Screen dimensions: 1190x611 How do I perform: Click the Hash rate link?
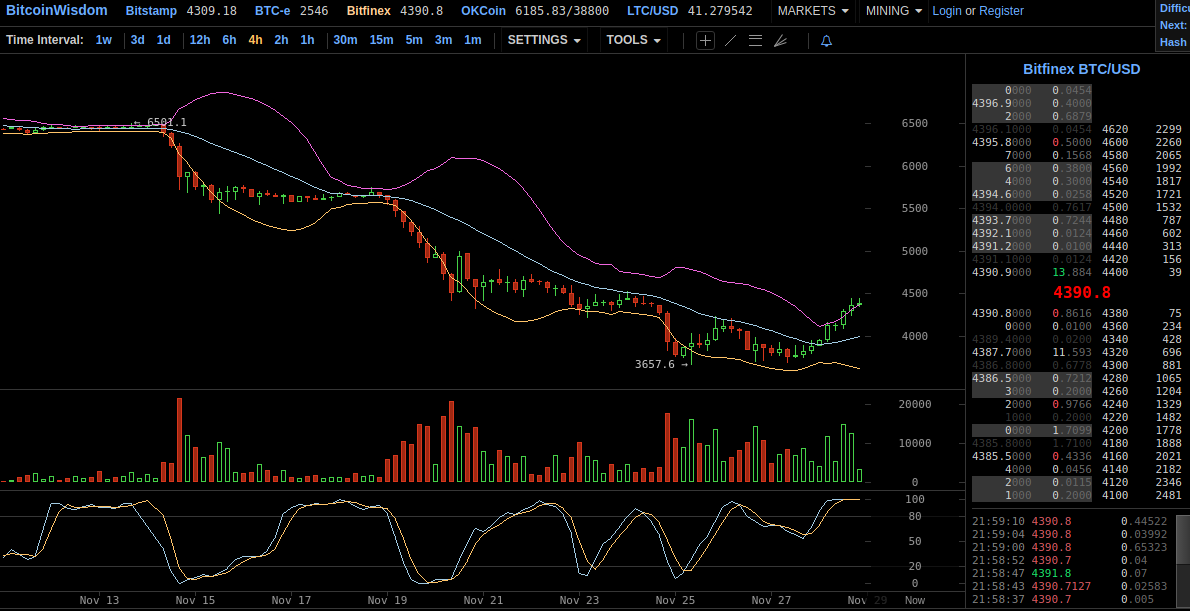tap(1173, 43)
